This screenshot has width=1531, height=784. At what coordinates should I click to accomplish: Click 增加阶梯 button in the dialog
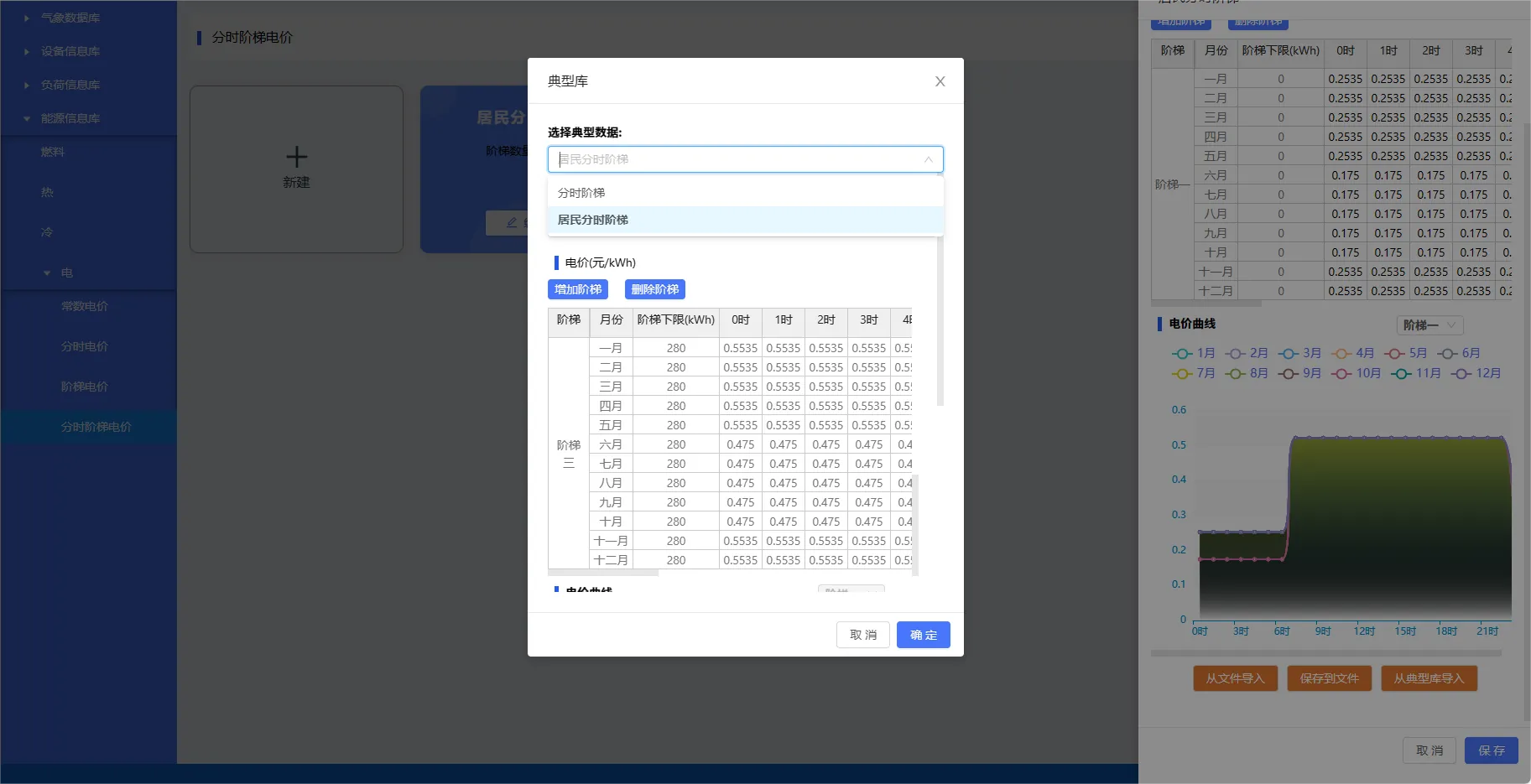pos(578,289)
